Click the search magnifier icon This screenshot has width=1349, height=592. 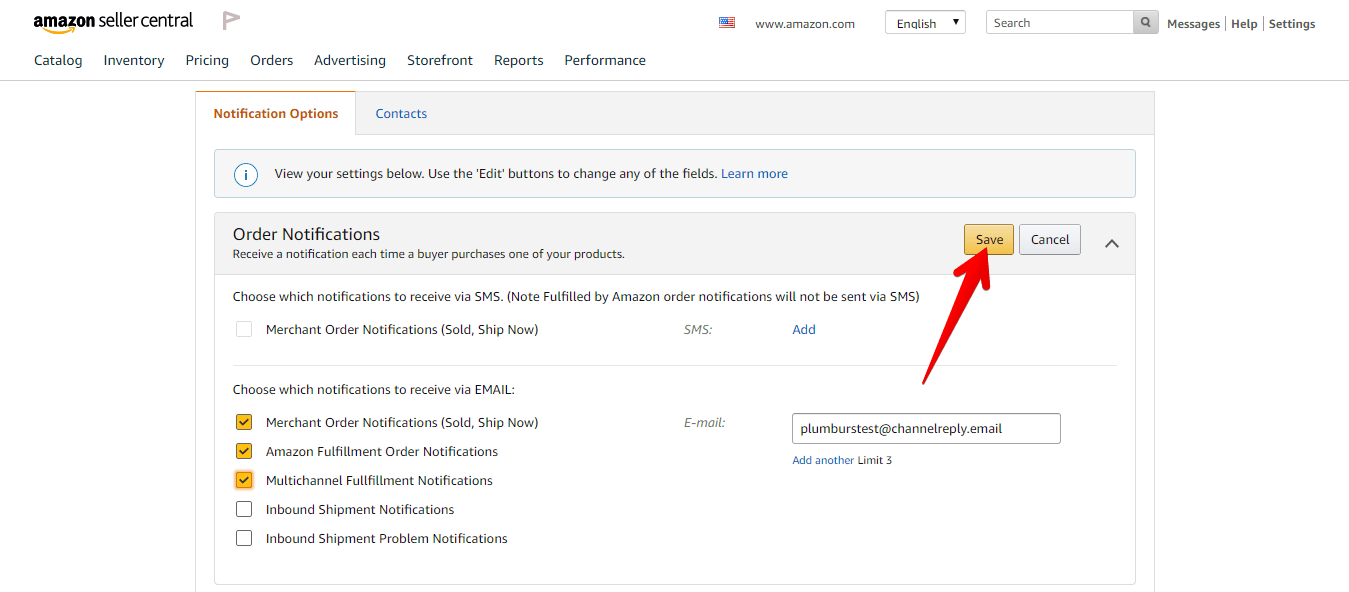(x=1145, y=21)
